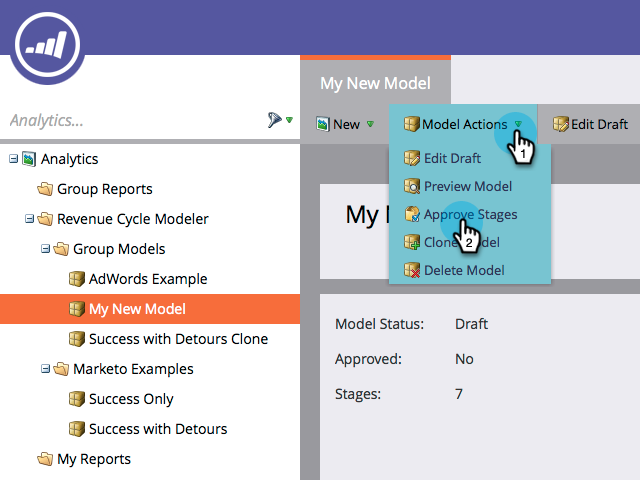This screenshot has height=480, width=640.
Task: Click the Group Reports folder icon
Action: click(x=45, y=189)
